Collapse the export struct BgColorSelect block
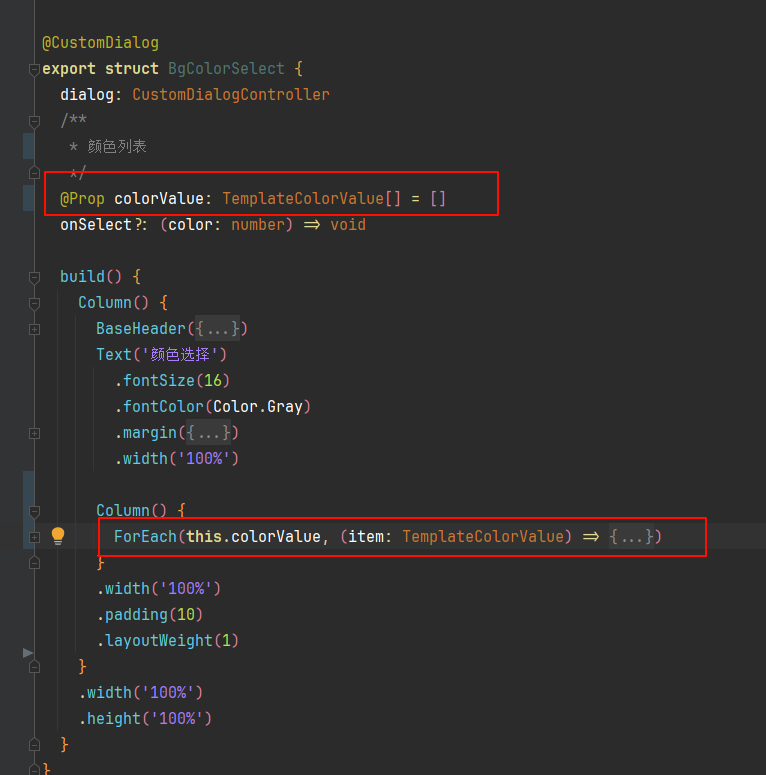Screen dimensions: 766x775 click(x=34, y=69)
